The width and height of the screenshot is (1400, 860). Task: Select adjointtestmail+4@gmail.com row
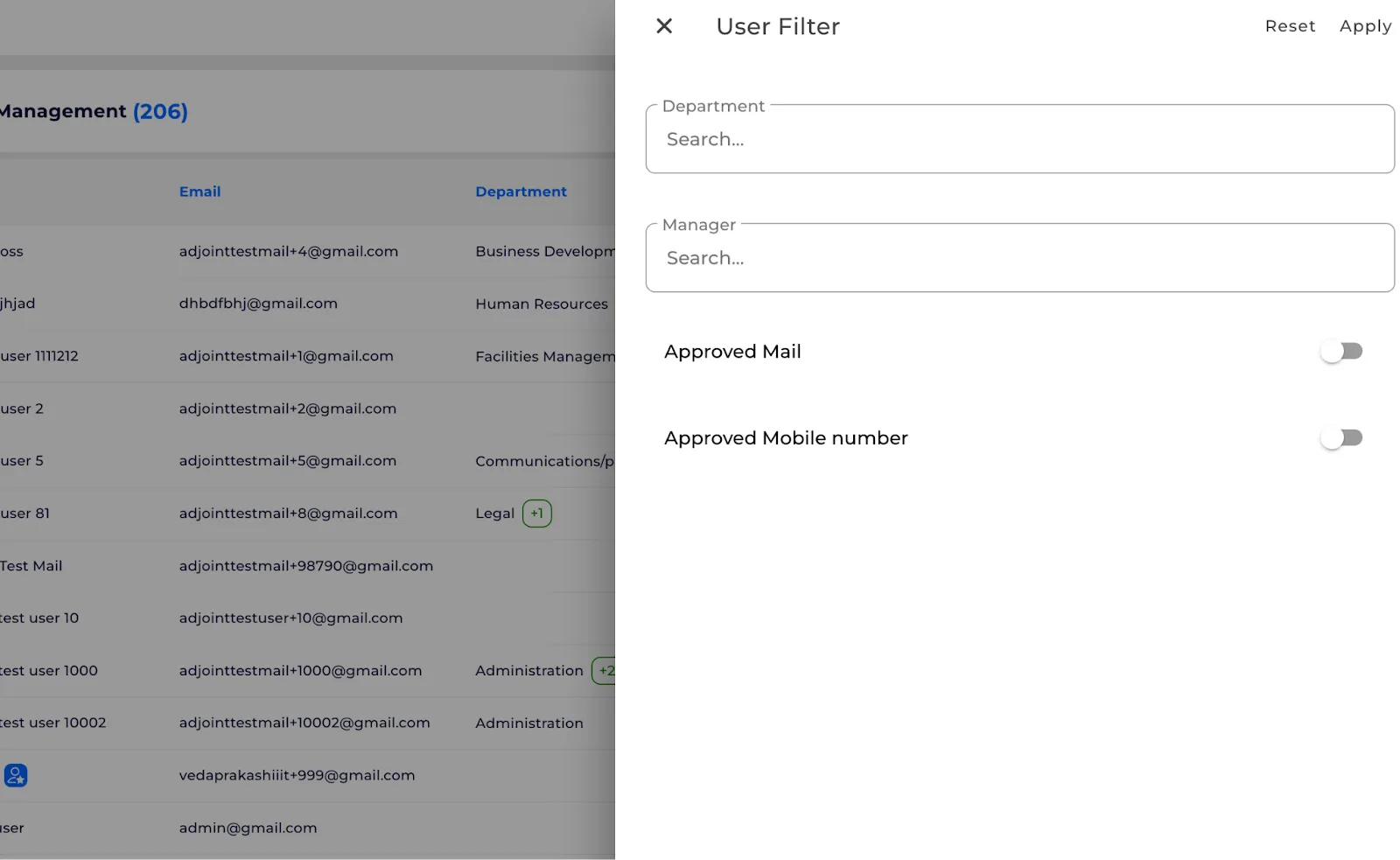tap(307, 252)
